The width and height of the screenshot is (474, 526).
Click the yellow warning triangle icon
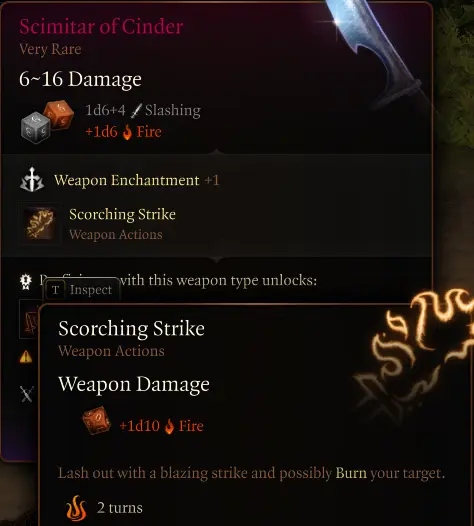26,357
